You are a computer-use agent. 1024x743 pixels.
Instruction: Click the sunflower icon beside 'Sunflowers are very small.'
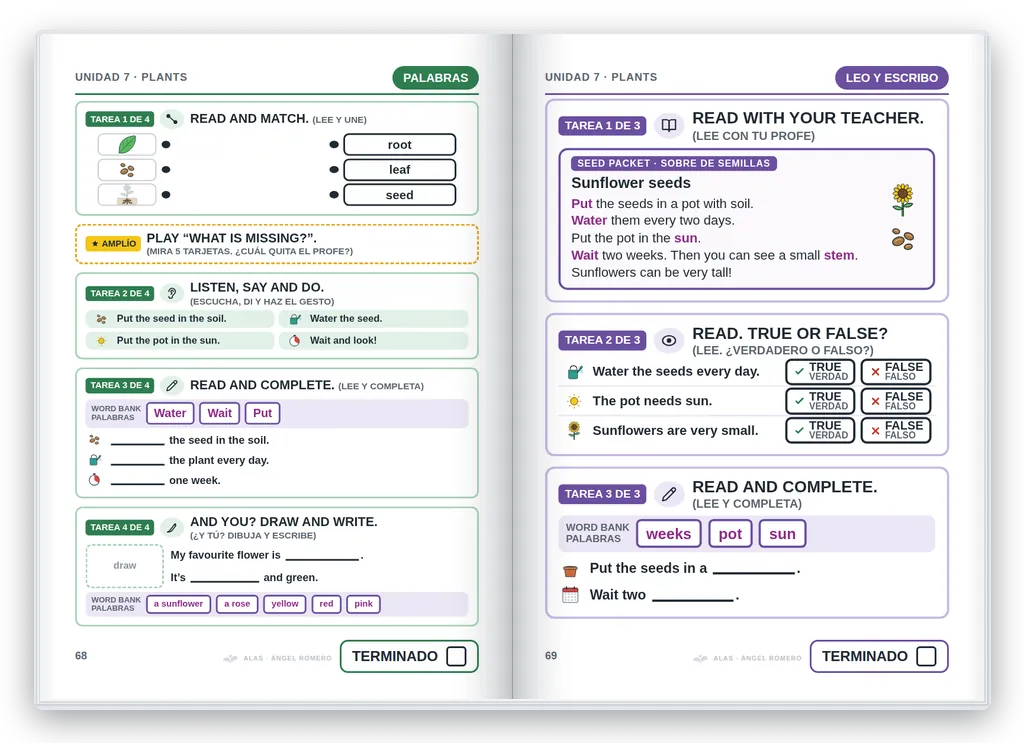(574, 430)
